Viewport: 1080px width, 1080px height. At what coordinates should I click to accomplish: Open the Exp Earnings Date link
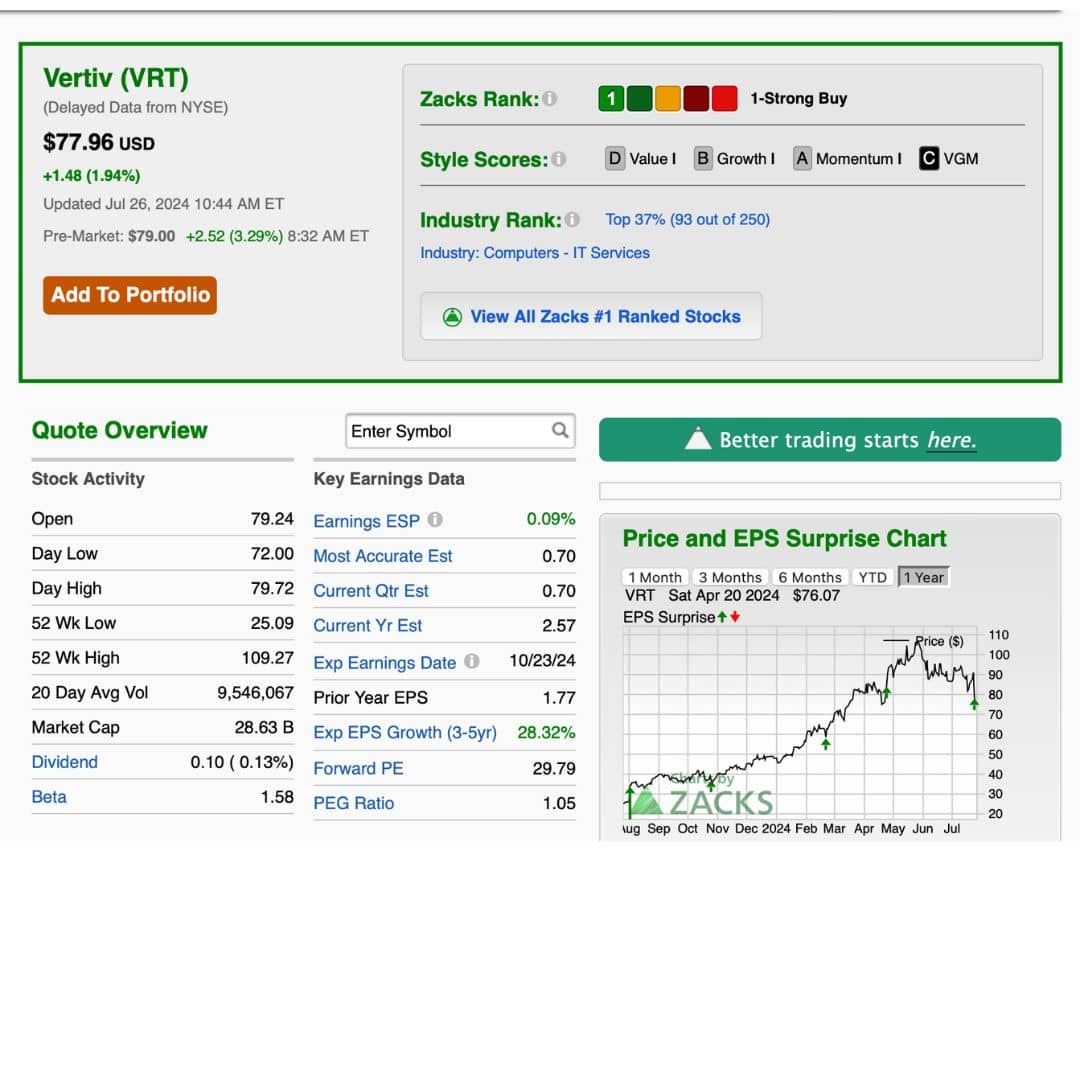[x=384, y=663]
